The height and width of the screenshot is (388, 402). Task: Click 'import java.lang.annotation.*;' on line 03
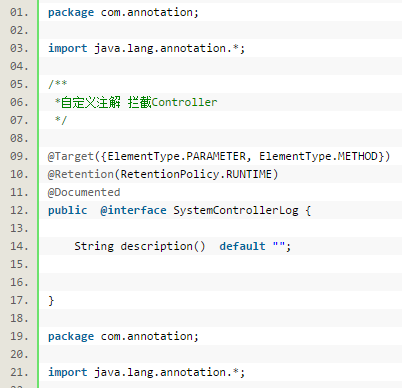pos(147,49)
